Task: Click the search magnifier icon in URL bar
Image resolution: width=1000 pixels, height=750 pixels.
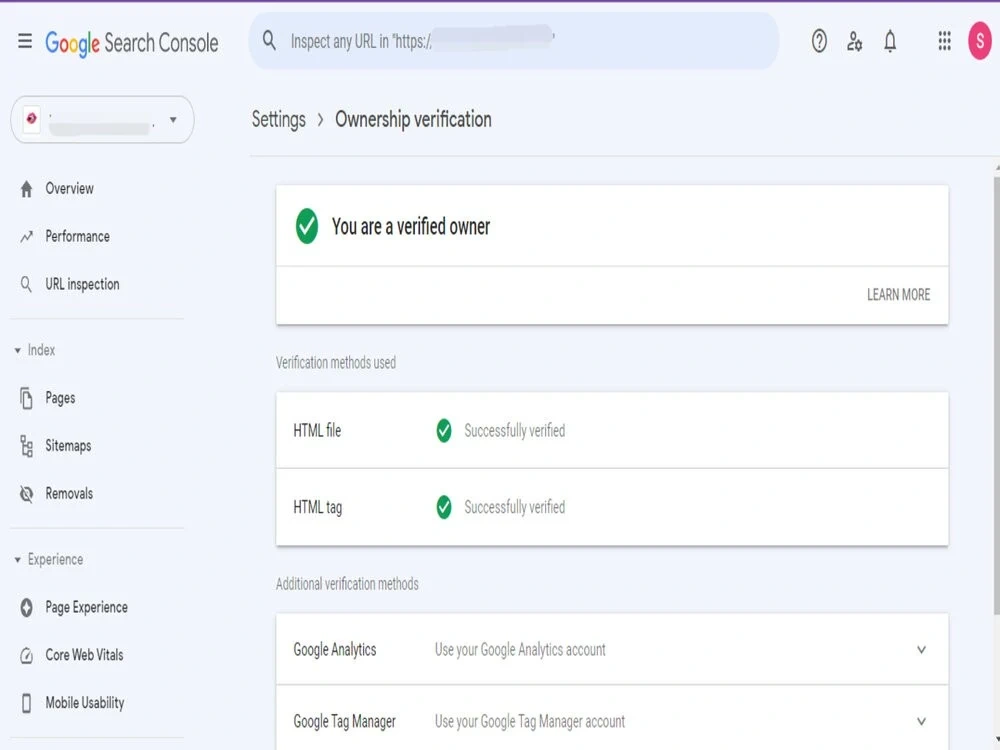Action: coord(269,41)
